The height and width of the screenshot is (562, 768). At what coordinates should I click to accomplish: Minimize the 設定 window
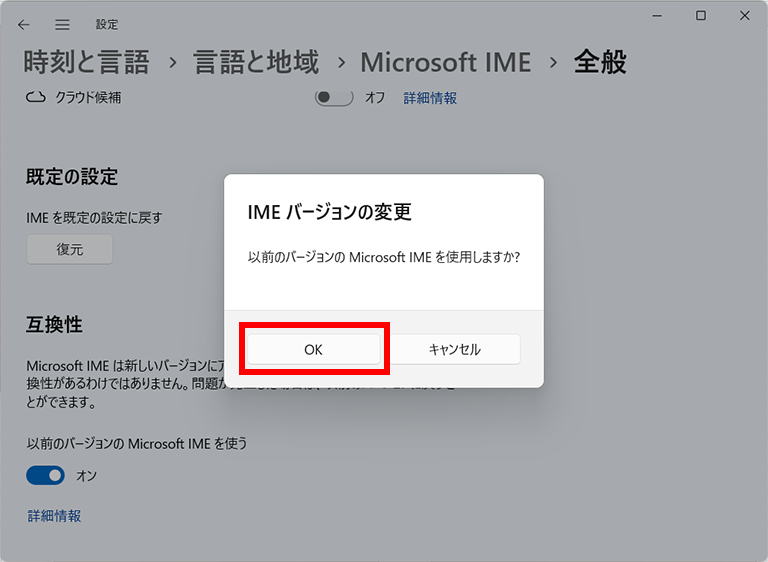[x=657, y=16]
